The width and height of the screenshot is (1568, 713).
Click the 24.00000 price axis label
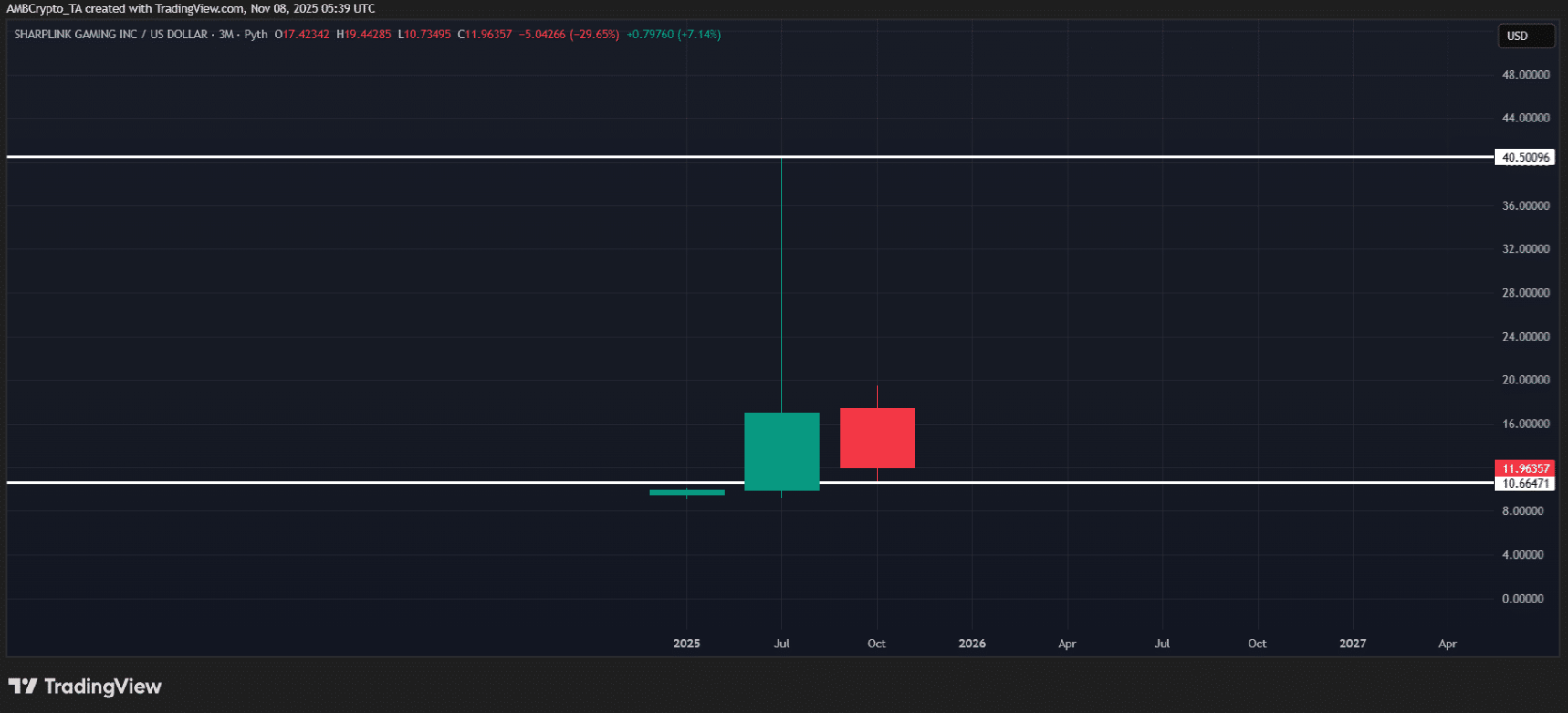1525,337
